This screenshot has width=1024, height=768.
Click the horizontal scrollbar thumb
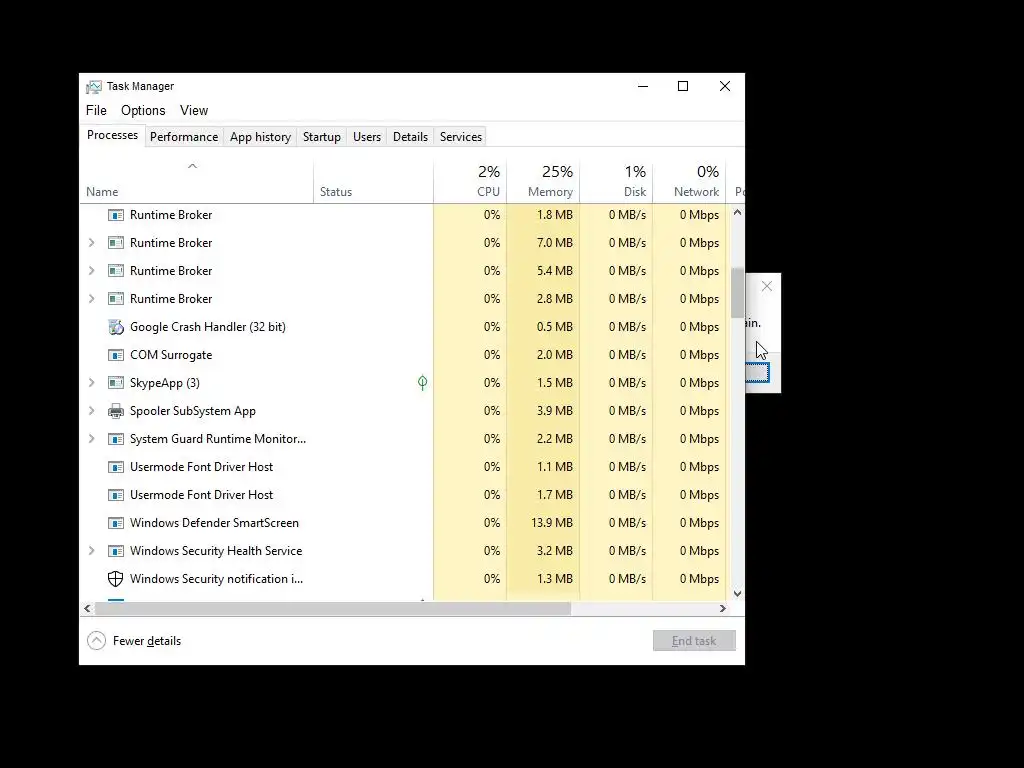coord(333,609)
